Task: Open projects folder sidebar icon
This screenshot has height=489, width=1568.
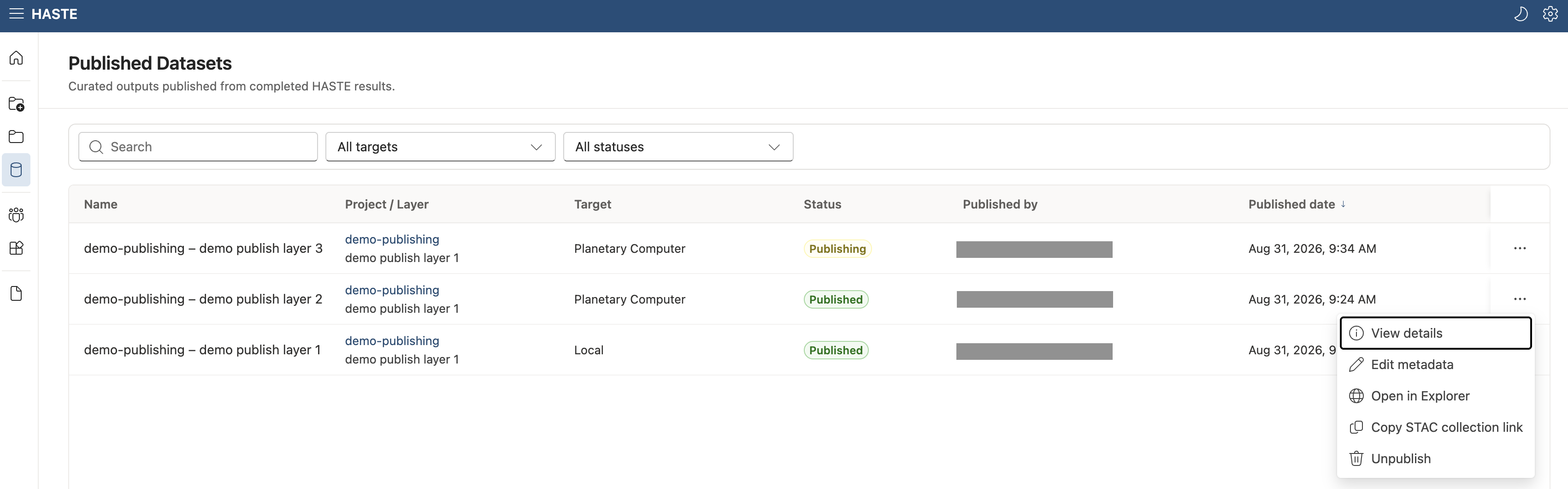Action: coord(17,137)
